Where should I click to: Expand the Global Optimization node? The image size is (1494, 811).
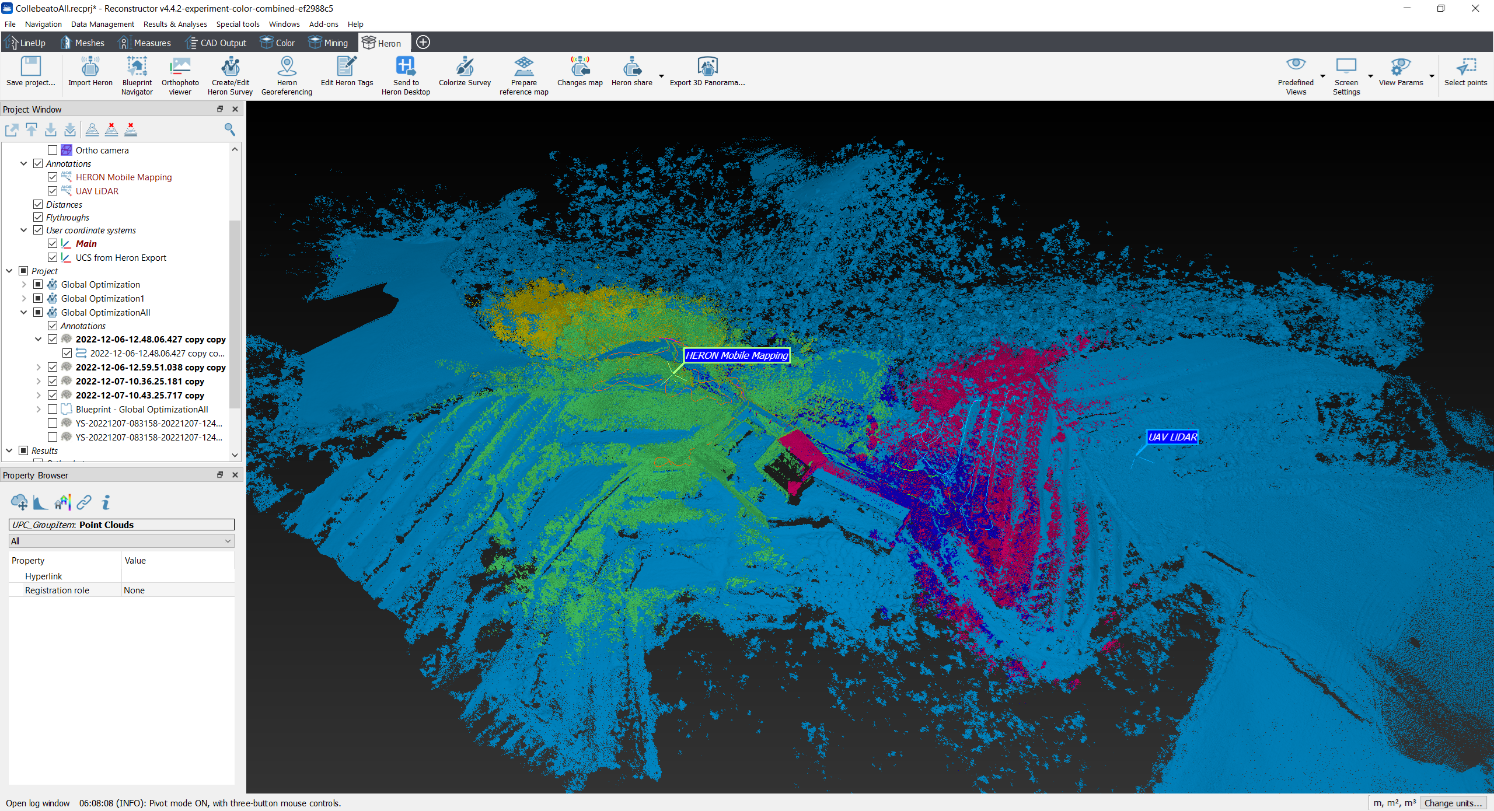[24, 284]
